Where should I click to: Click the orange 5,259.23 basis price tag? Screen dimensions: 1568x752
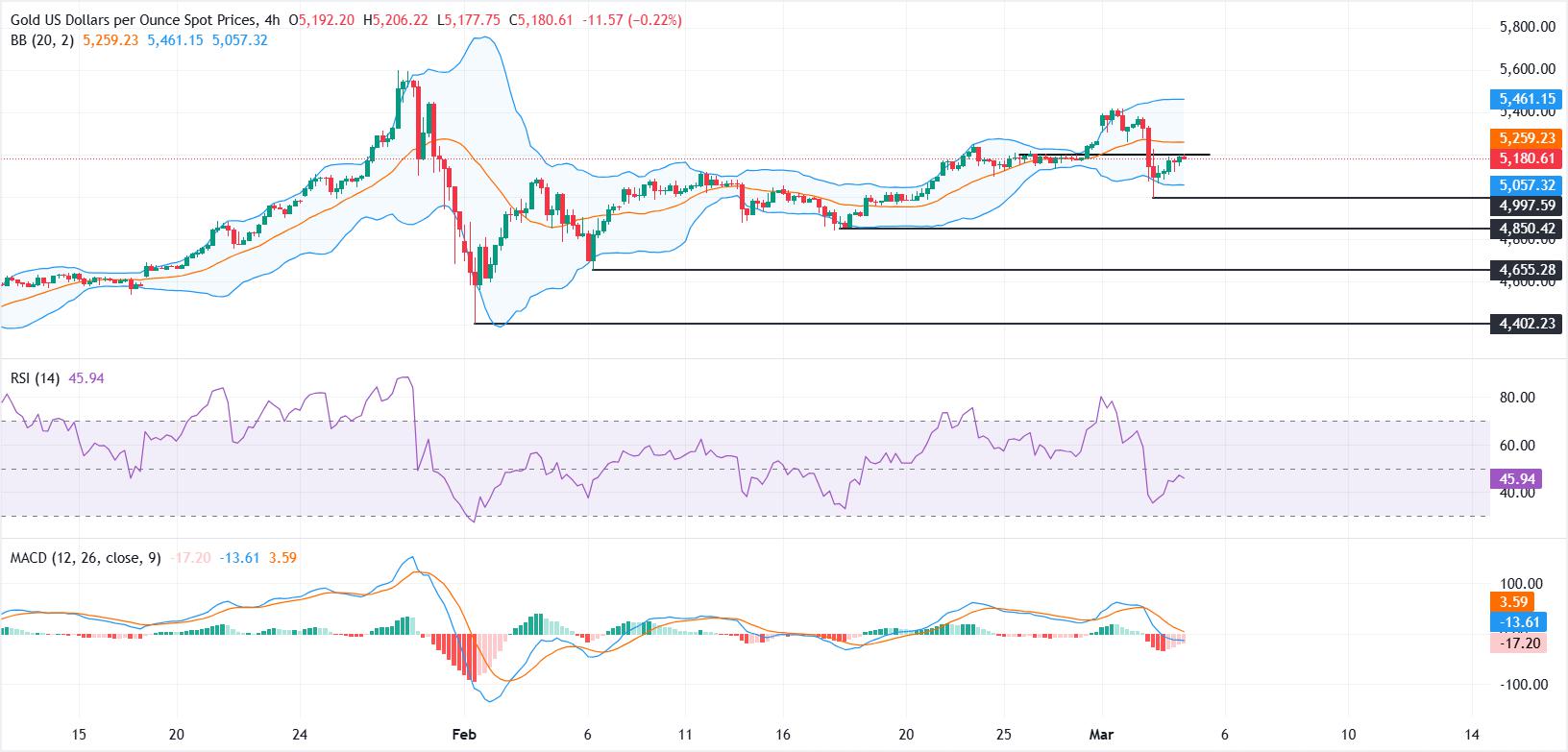click(x=1523, y=138)
